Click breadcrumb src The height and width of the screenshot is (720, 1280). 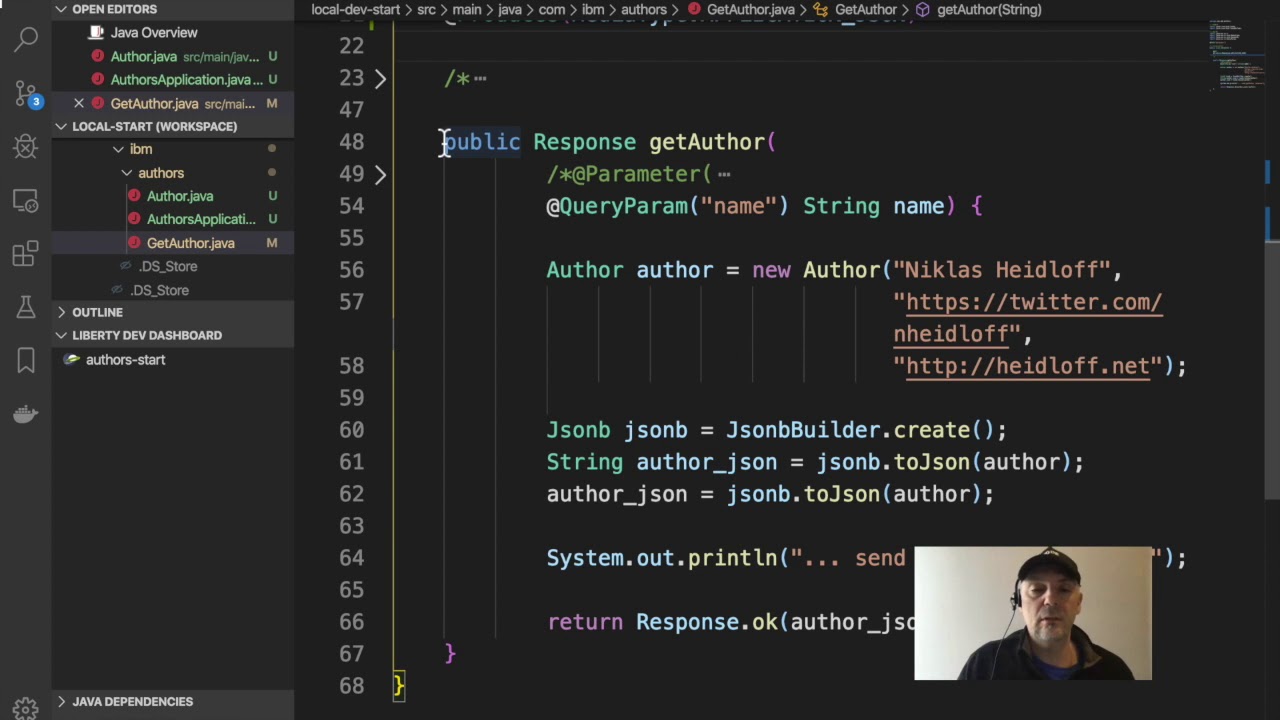(426, 10)
